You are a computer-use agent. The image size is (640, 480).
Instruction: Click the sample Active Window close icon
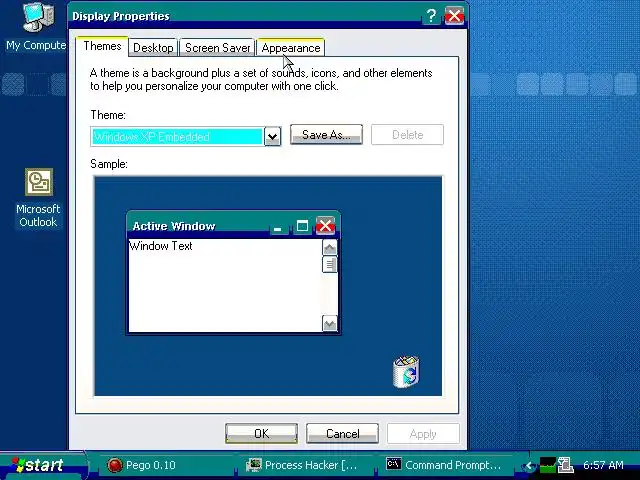[325, 226]
